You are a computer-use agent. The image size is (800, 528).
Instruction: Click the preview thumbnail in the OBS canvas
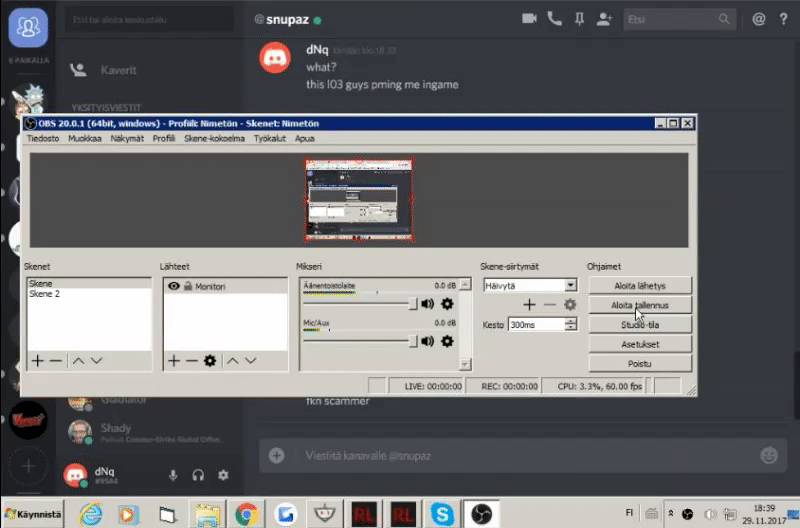click(359, 200)
